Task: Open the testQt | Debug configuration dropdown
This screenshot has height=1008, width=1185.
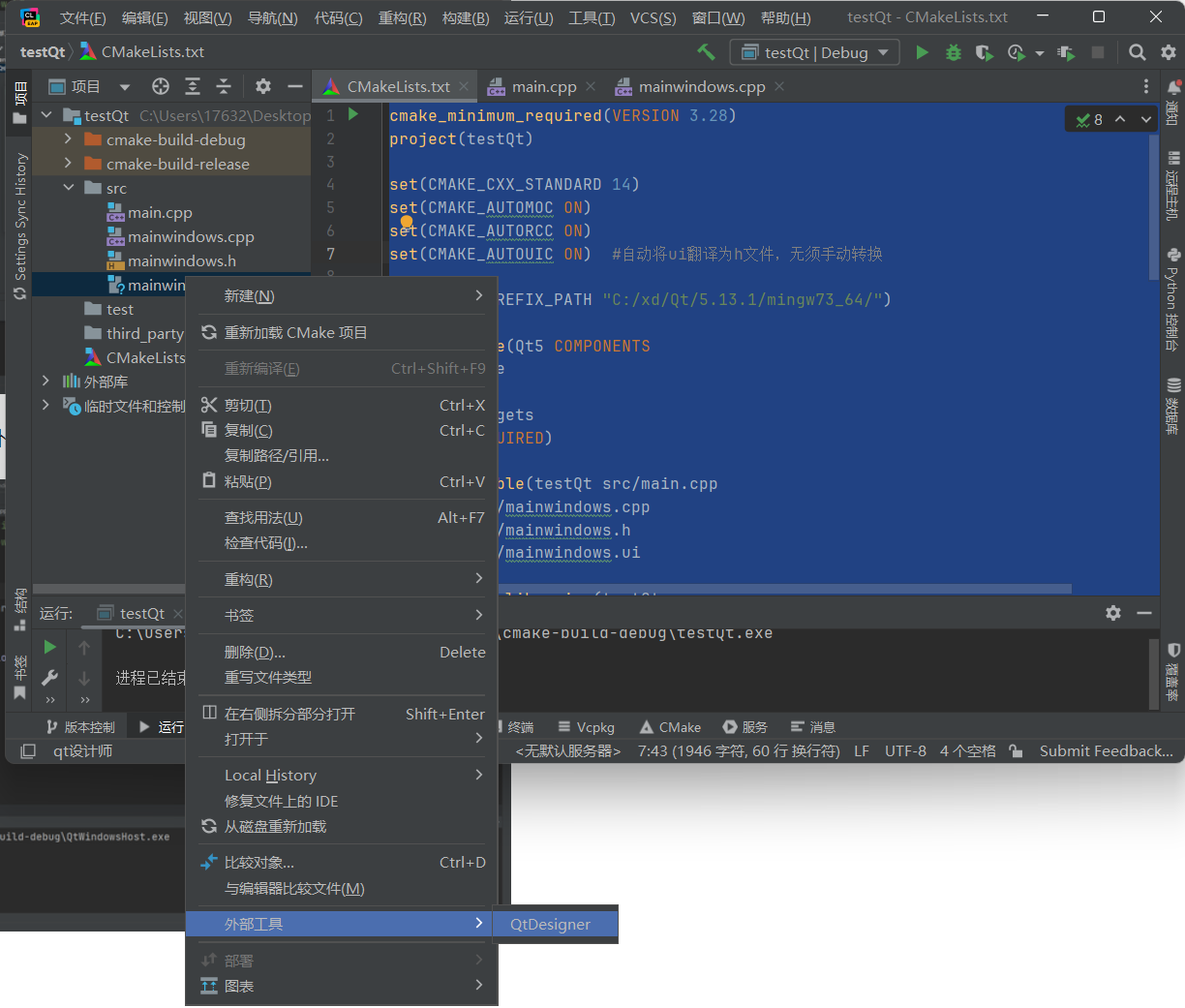Action: [814, 52]
